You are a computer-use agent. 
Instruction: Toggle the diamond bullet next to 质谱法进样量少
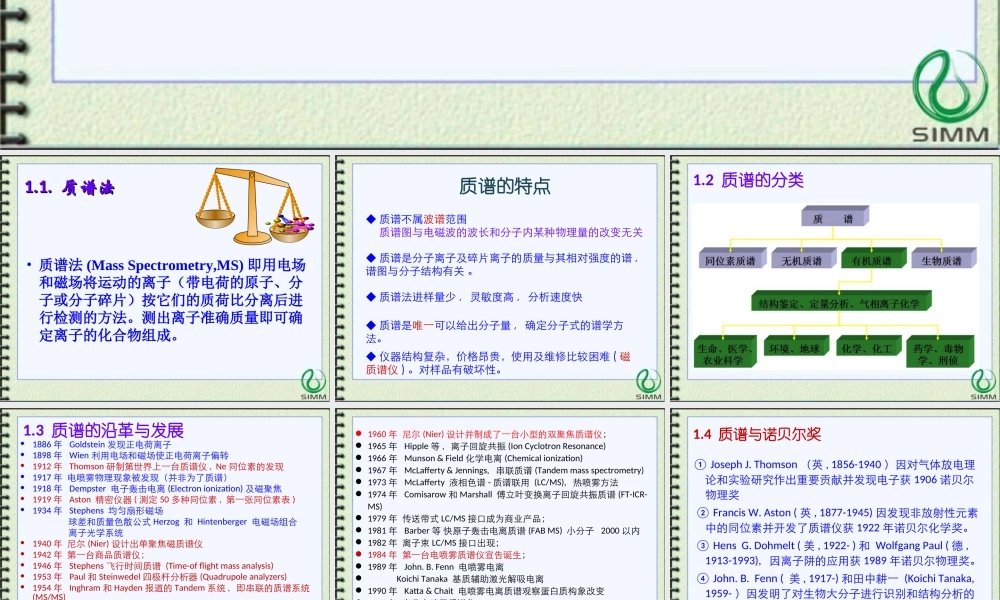point(370,295)
